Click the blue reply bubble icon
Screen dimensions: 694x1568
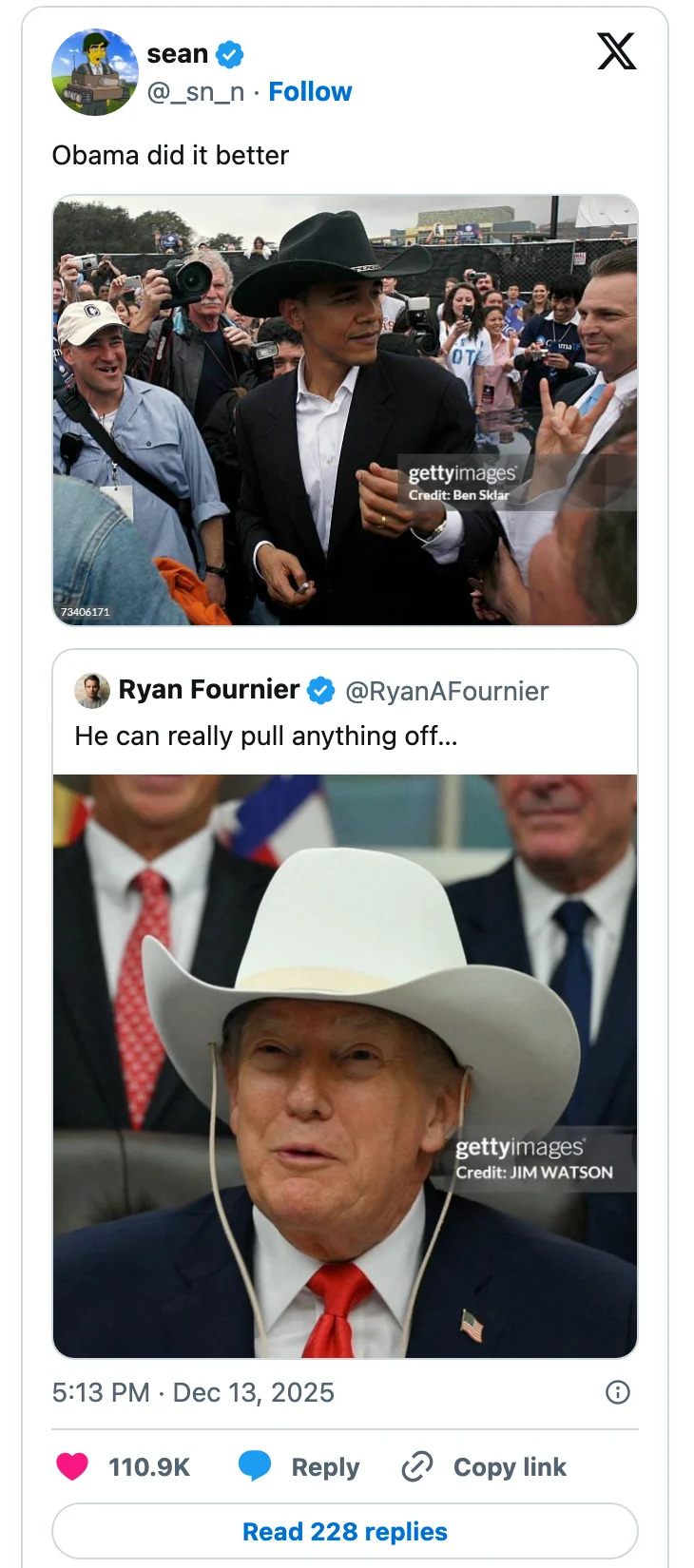255,1466
